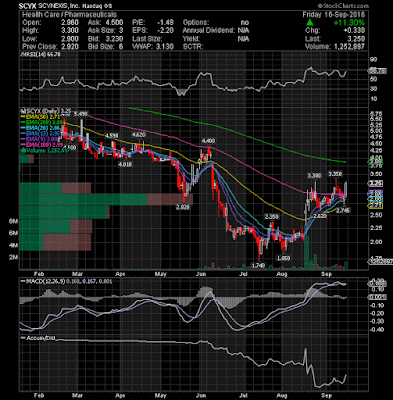Click the -0.40 label on MACD axis
This screenshot has width=393, height=400.
point(376,329)
